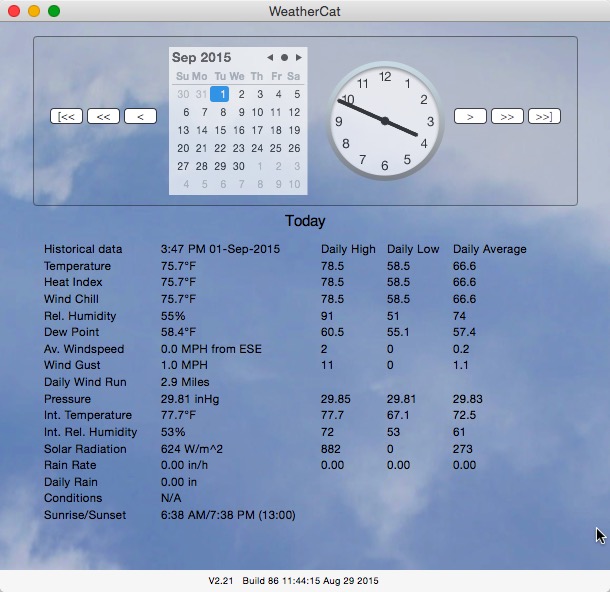Click the Daily Rain label

pos(70,482)
